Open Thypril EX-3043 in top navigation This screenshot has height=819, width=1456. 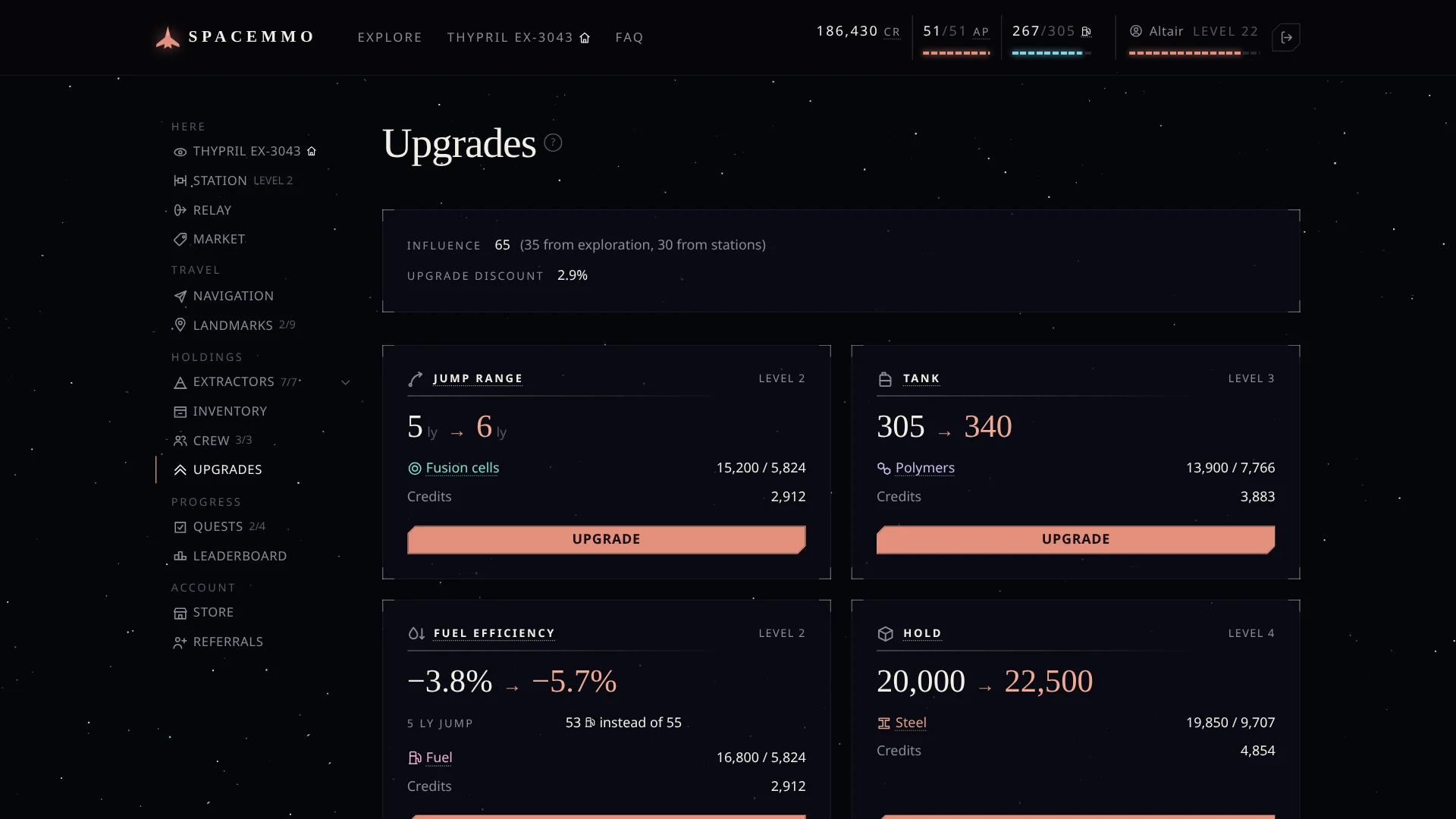519,37
